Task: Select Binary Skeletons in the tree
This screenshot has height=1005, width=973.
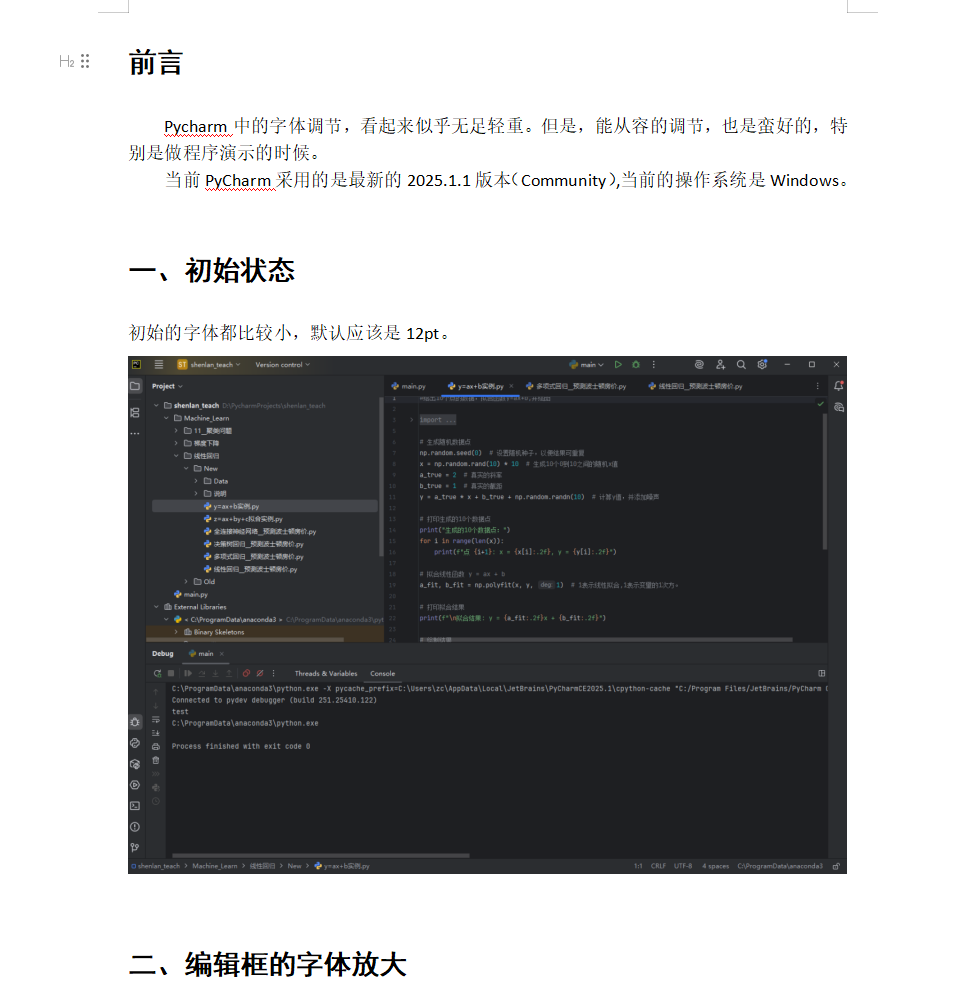Action: [214, 632]
